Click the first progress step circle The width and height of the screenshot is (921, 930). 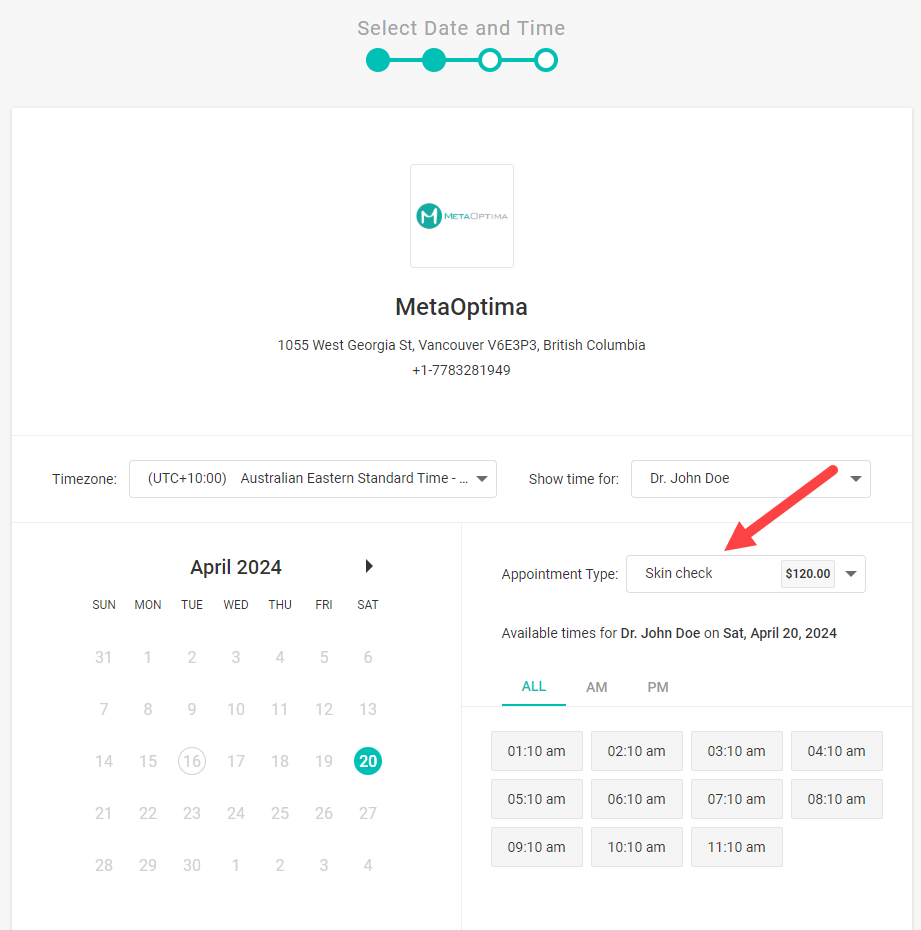tap(378, 60)
